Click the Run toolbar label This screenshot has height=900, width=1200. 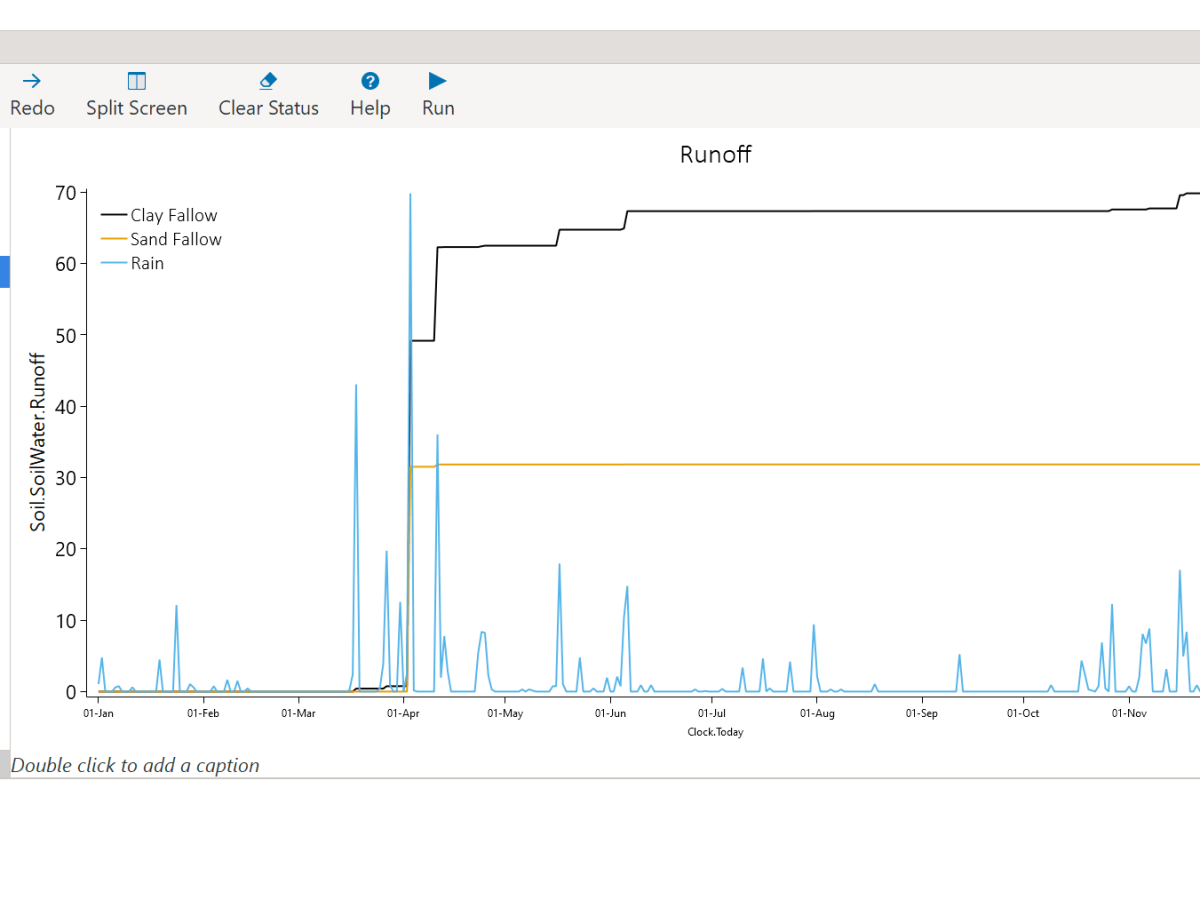(x=437, y=108)
